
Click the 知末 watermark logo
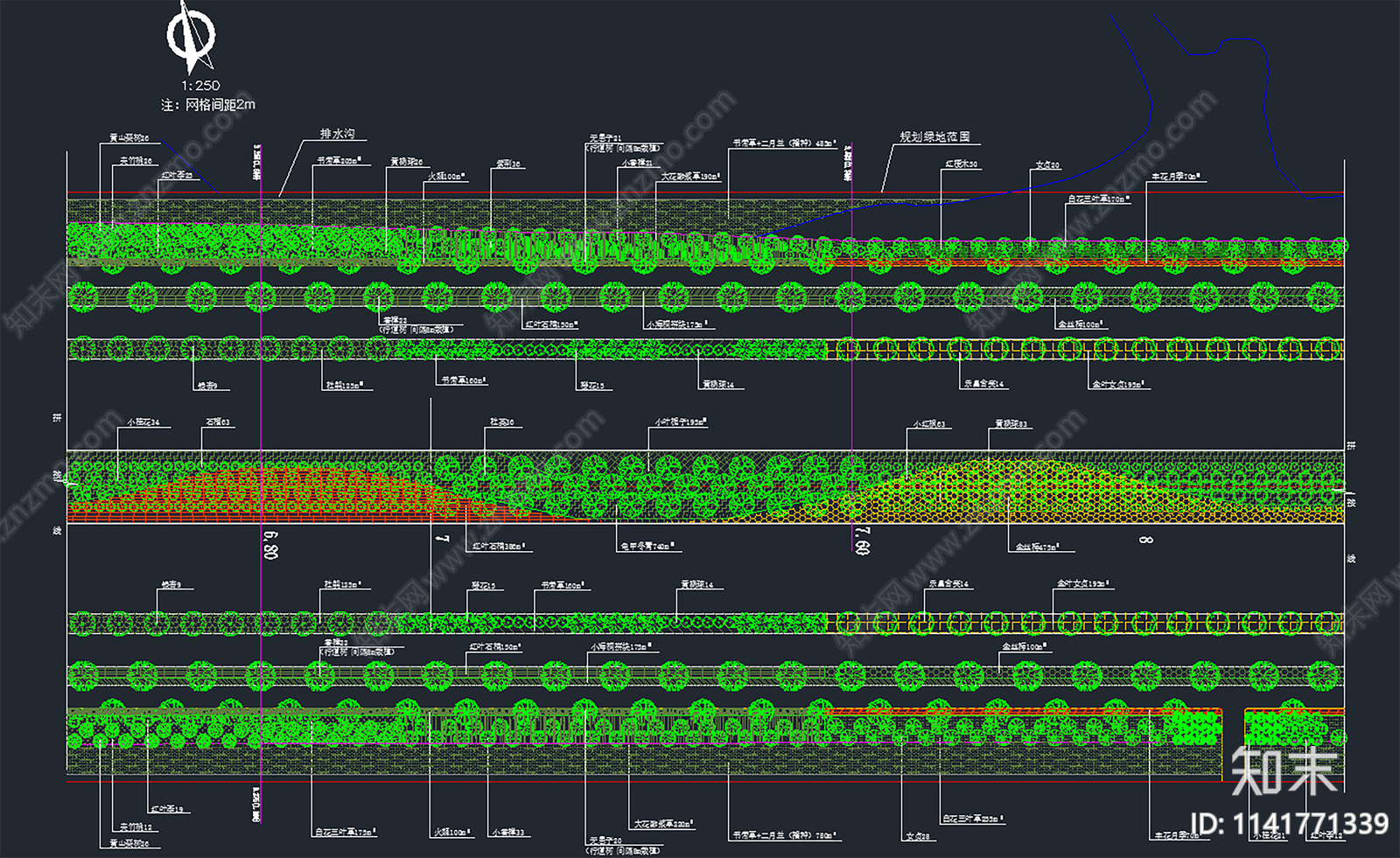pos(1284,772)
